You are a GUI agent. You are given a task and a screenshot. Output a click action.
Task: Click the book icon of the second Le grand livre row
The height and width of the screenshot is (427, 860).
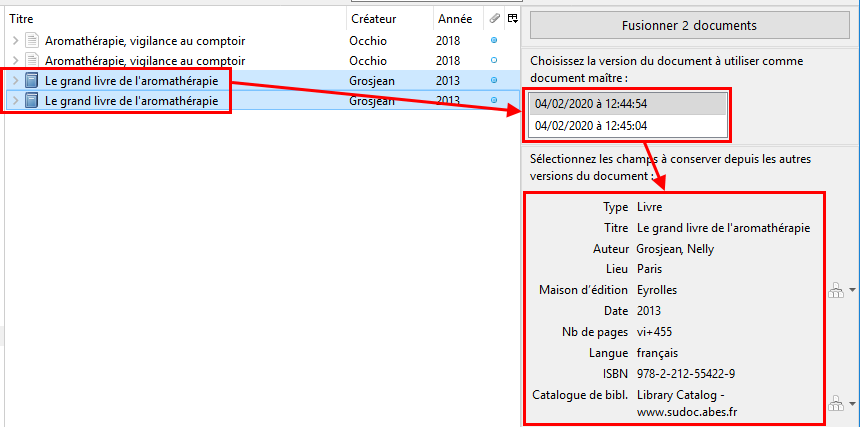[x=32, y=100]
